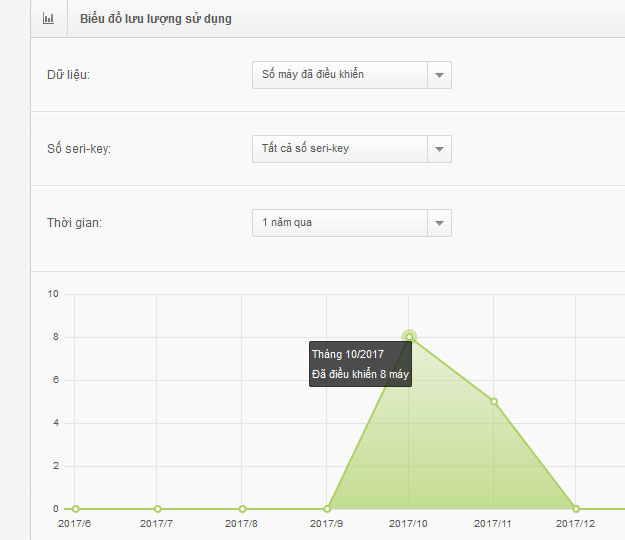The image size is (625, 540).
Task: Select the 'Tất cả số seri-key' combo box
Action: coord(352,149)
